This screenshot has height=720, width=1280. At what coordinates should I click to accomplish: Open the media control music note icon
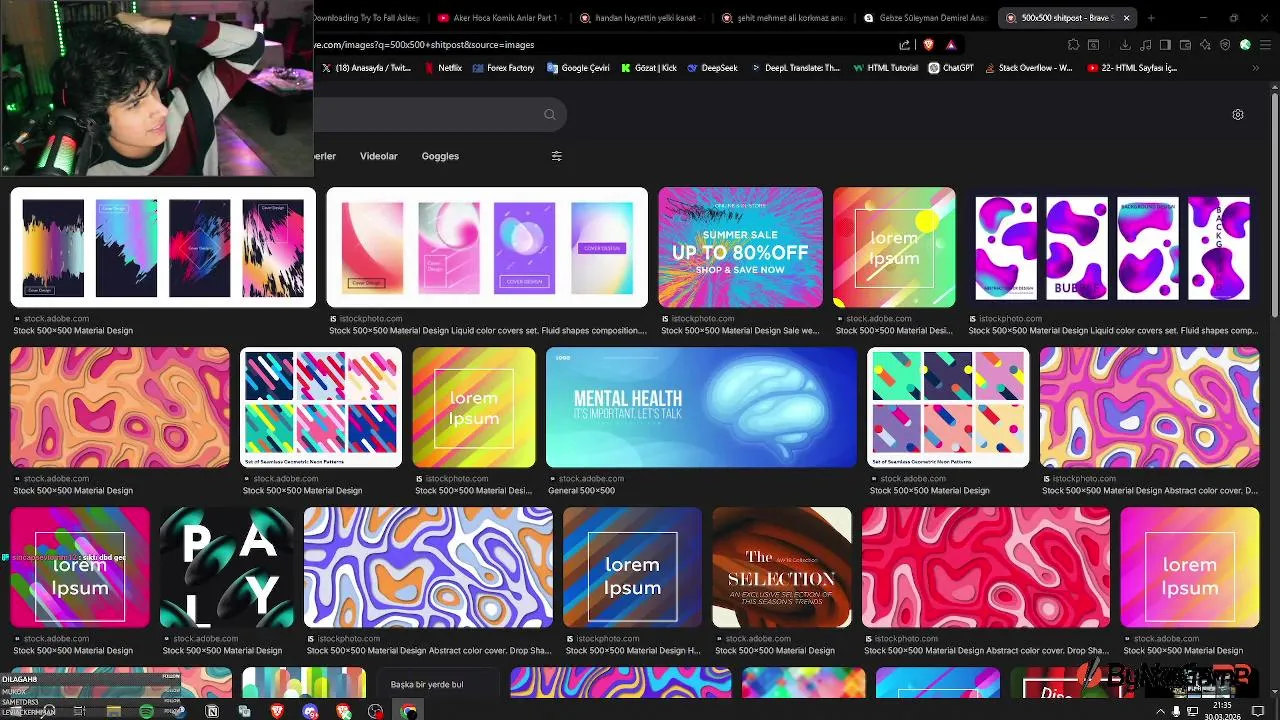[x=1145, y=45]
